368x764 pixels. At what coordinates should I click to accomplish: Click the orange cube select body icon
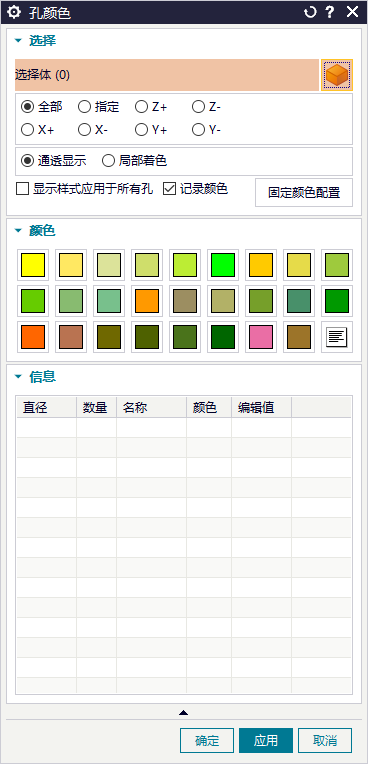tap(337, 75)
